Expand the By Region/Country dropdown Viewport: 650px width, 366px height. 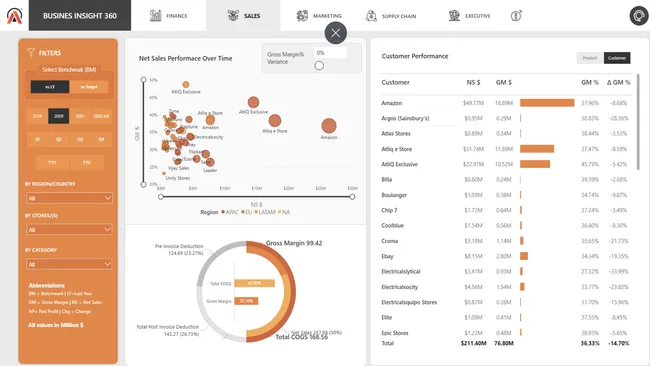click(69, 198)
